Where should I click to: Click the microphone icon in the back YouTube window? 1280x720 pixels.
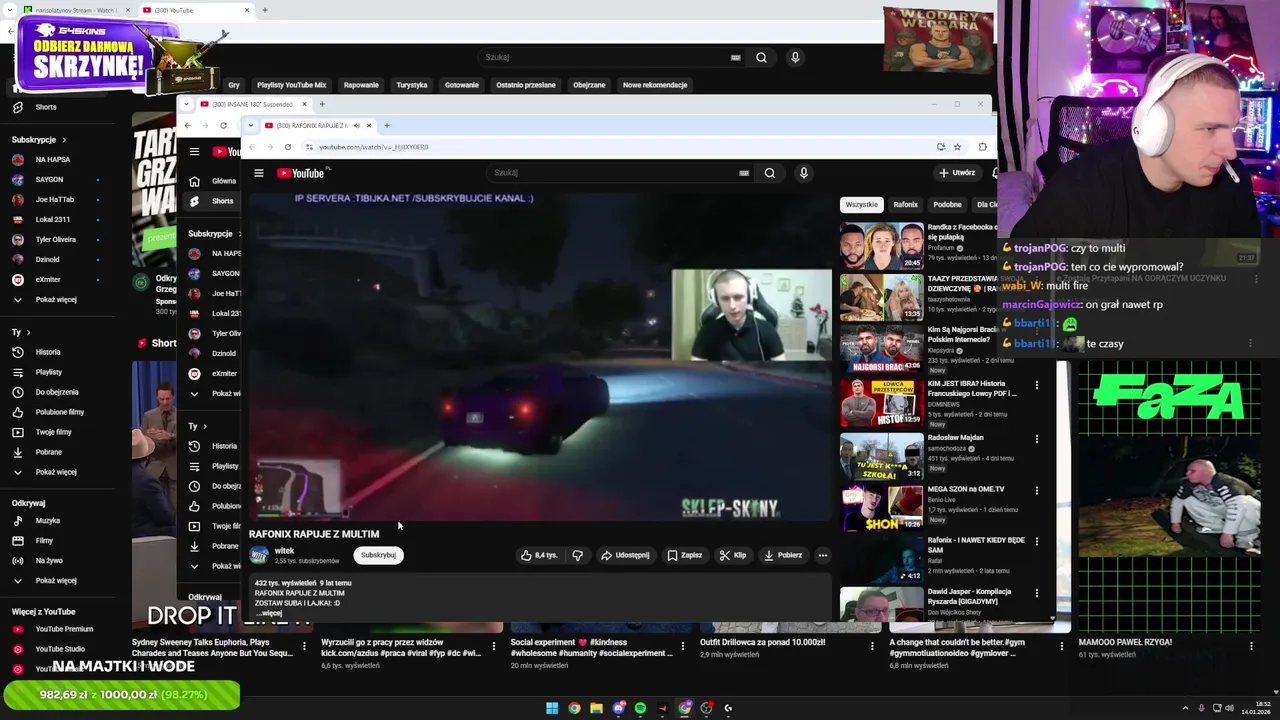coord(795,57)
